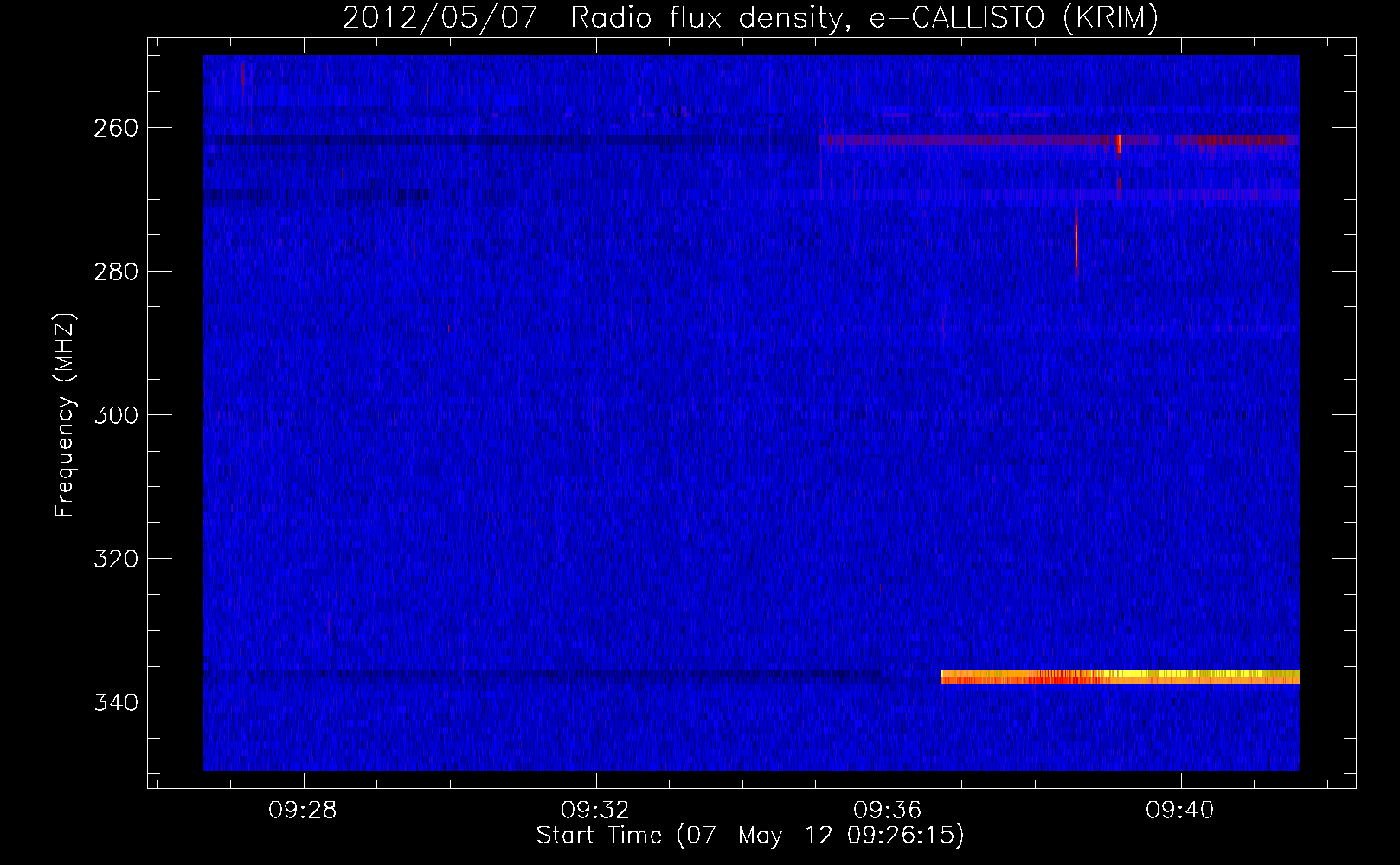The height and width of the screenshot is (865, 1400).
Task: Click the 09:28 time tick label
Action: point(303,811)
